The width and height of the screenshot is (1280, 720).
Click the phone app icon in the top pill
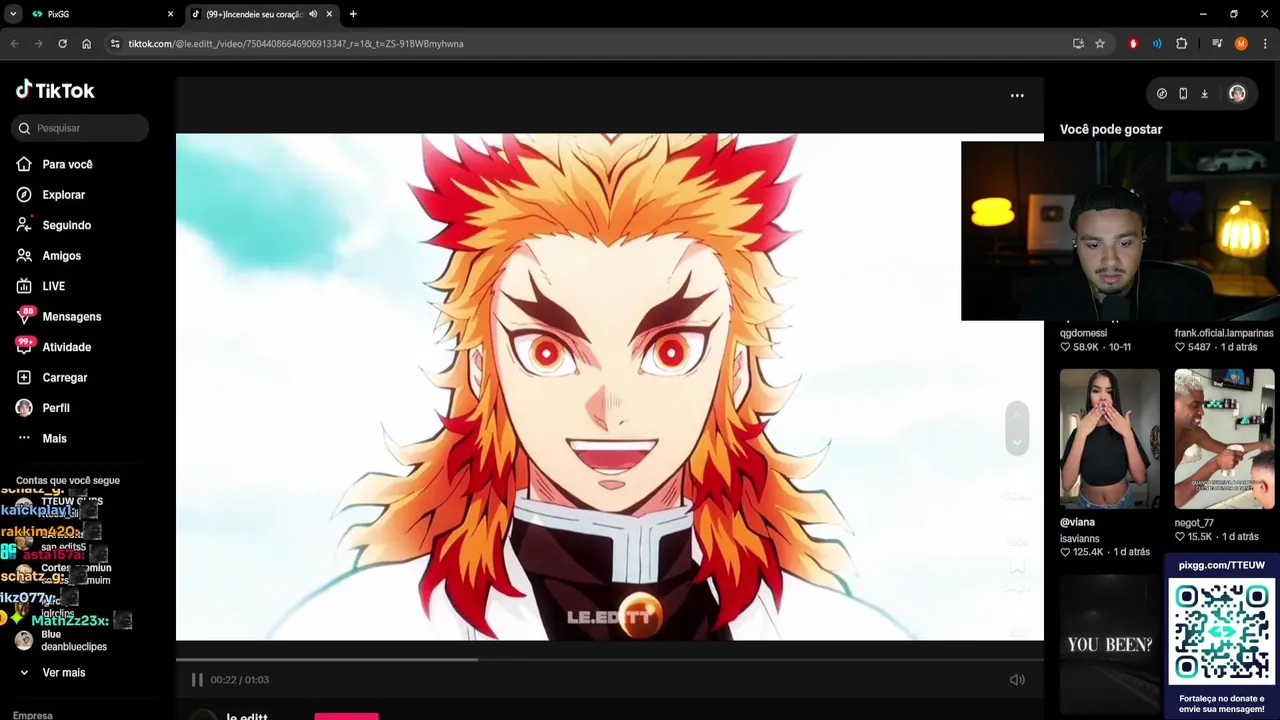[1183, 94]
